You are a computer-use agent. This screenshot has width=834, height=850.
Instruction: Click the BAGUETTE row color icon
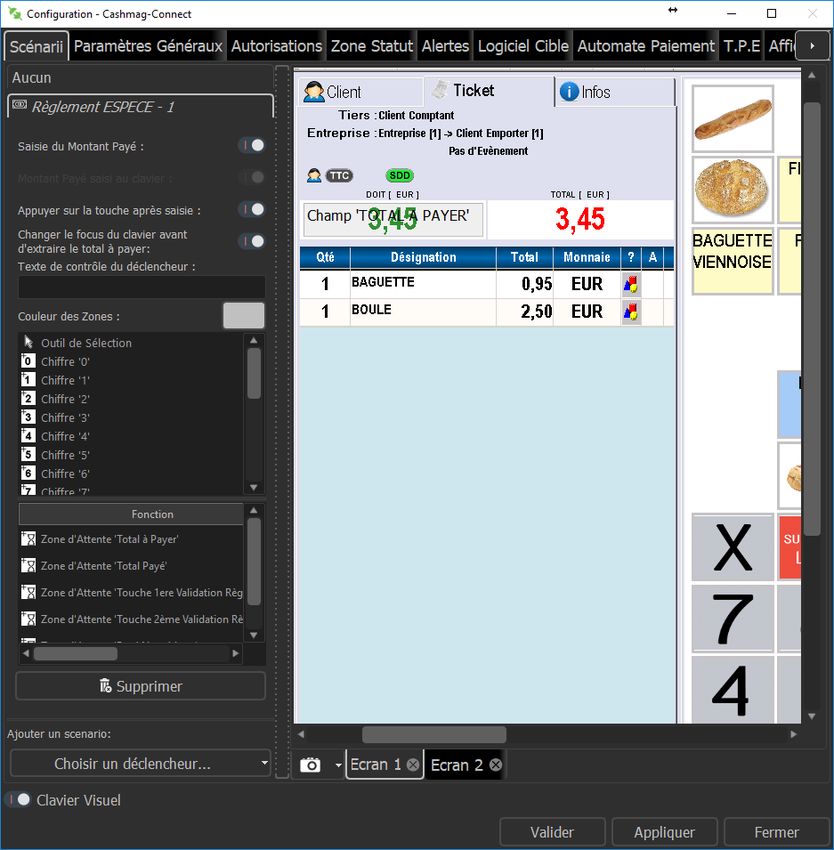coord(631,284)
